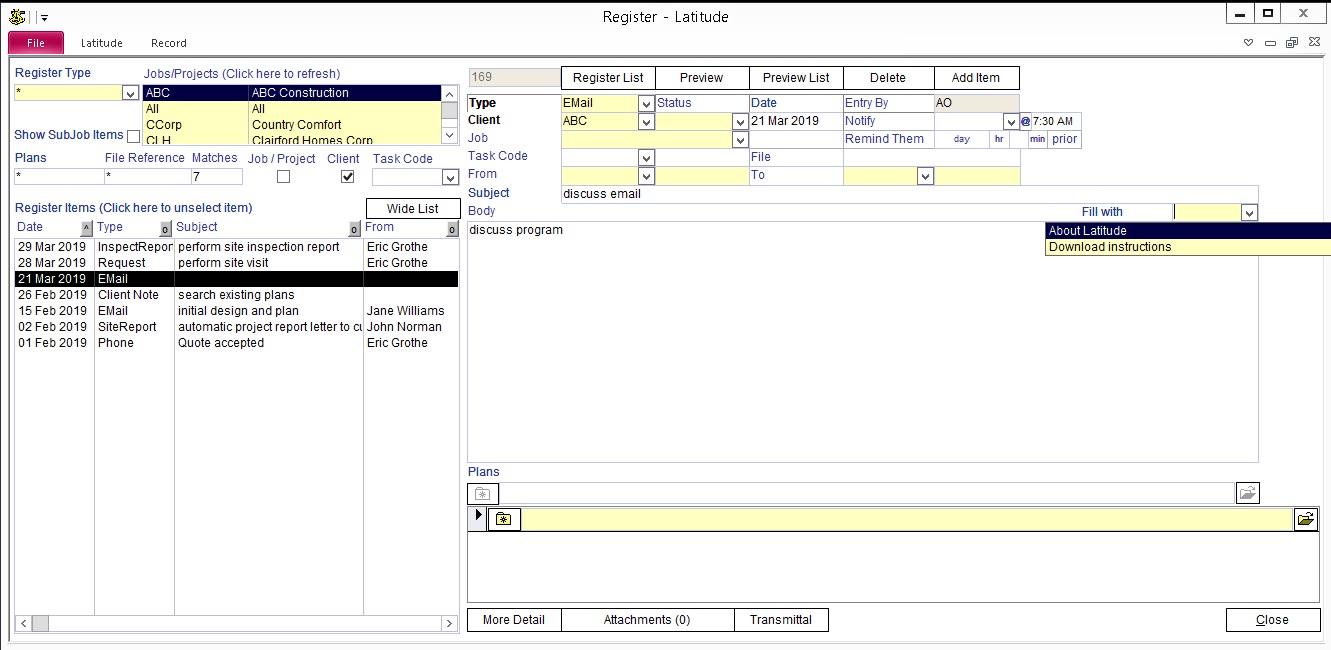
Task: Open the Register Type dropdown
Action: 130,93
